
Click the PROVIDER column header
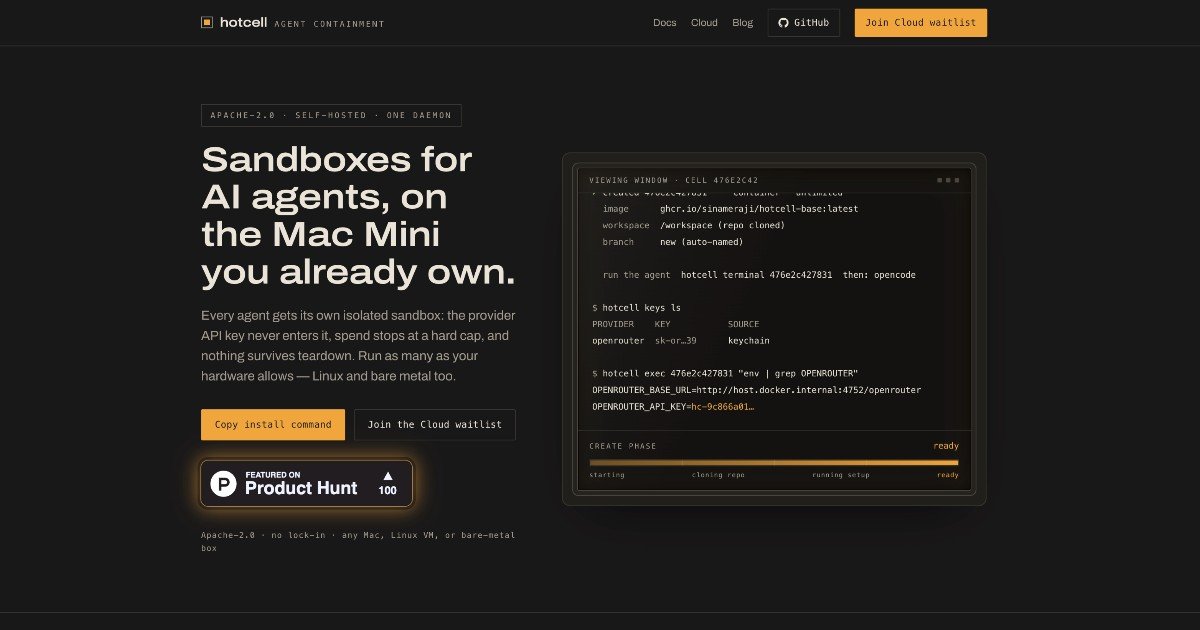614,324
